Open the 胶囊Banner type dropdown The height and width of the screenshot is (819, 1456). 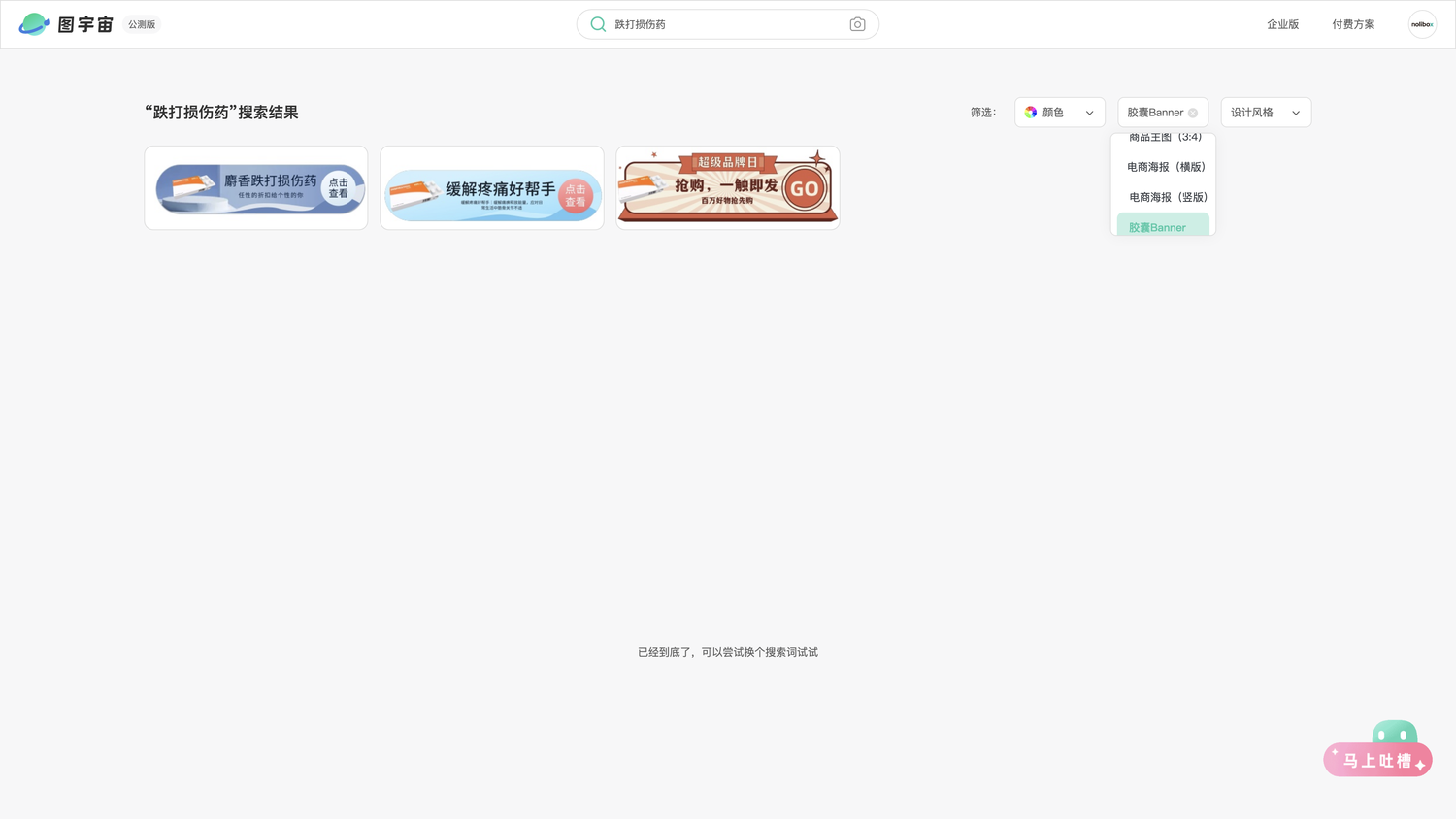(1163, 113)
